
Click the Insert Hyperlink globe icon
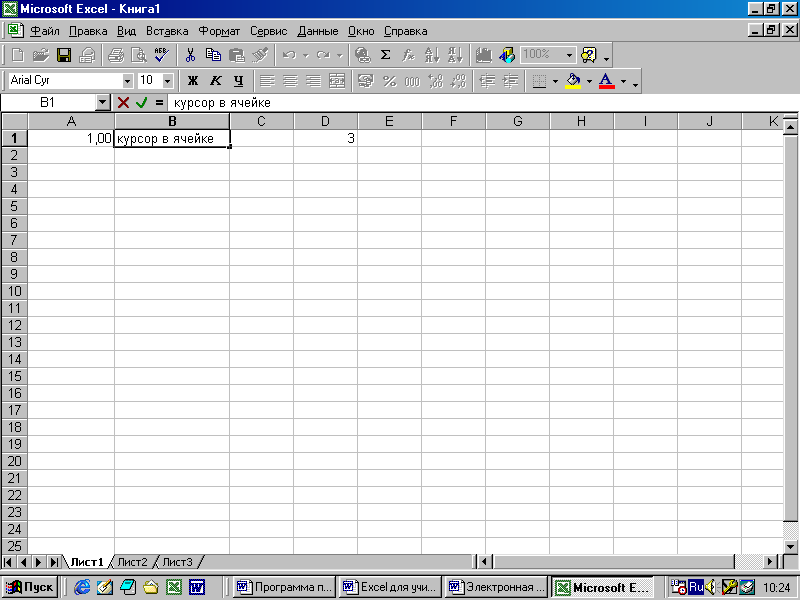coord(363,55)
